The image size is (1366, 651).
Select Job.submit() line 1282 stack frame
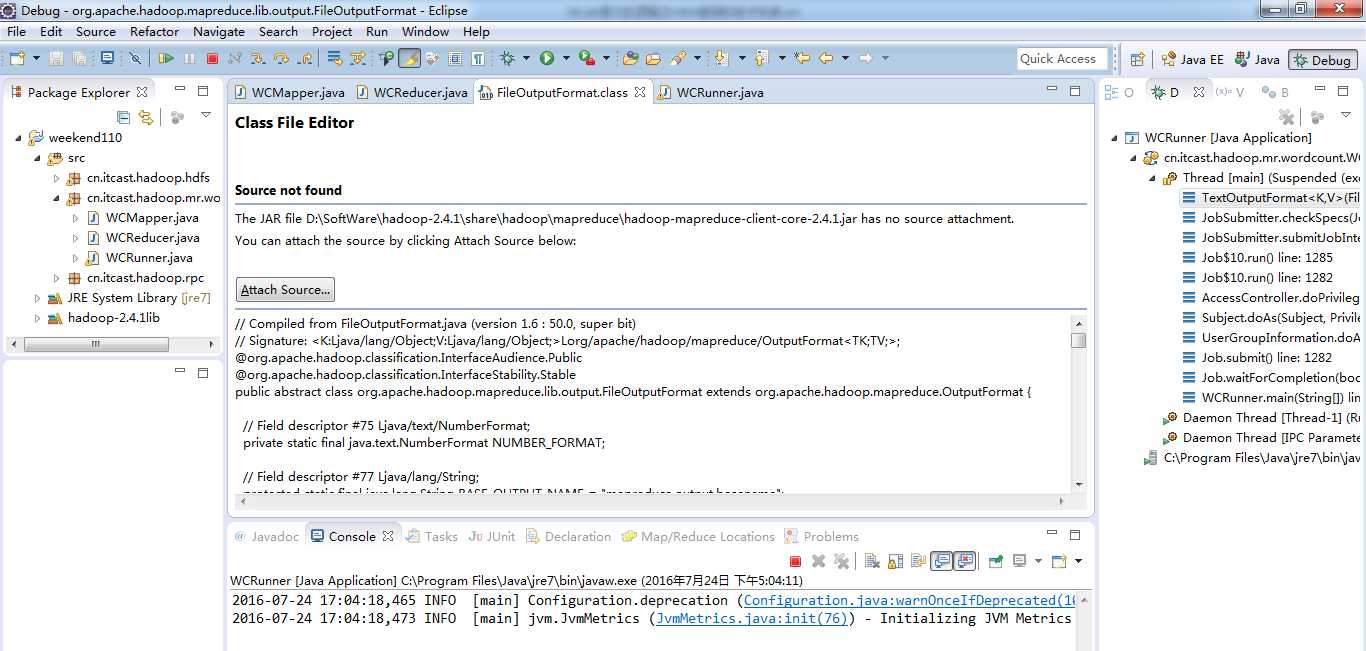(x=1266, y=358)
